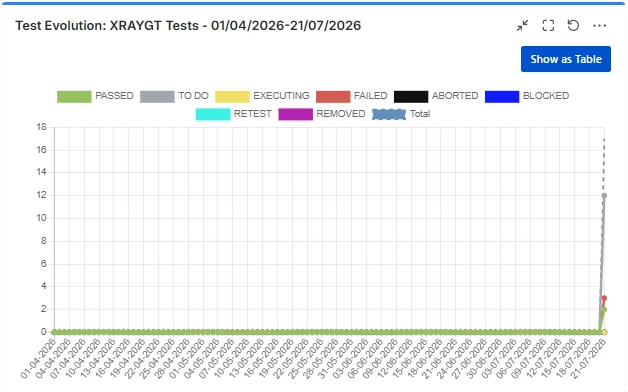Click Show as Table button

[x=566, y=59]
